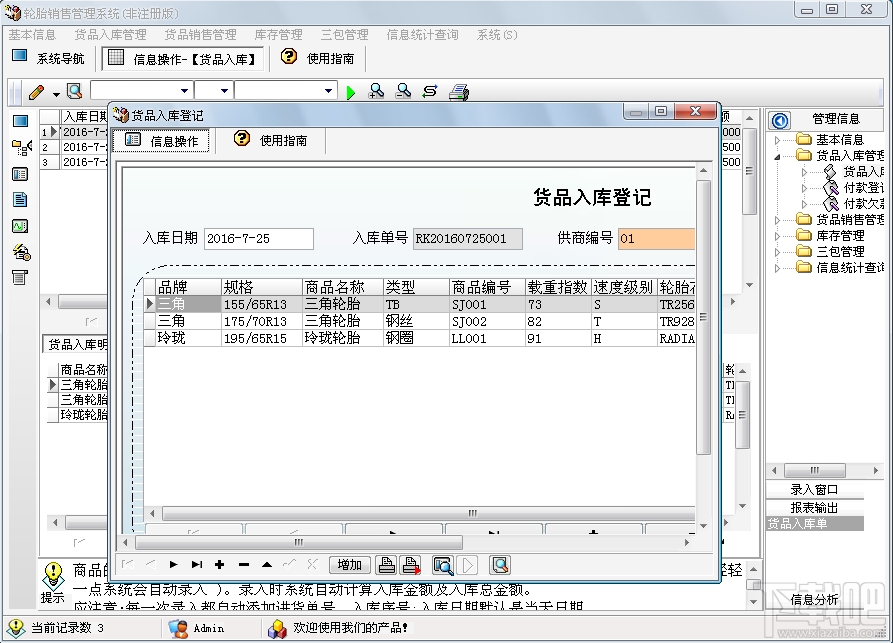Click the add-search-condition magnifier plus icon
The width and height of the screenshot is (893, 643).
(x=376, y=91)
